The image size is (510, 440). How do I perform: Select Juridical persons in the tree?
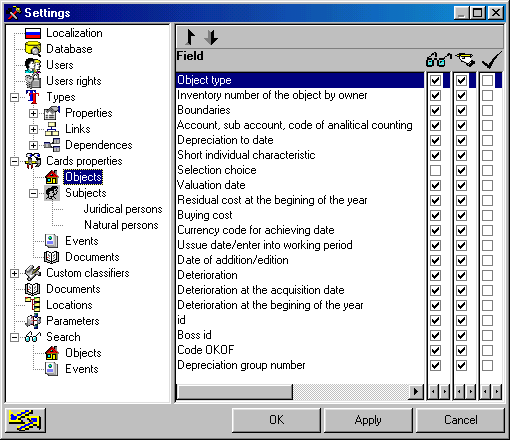tap(123, 209)
